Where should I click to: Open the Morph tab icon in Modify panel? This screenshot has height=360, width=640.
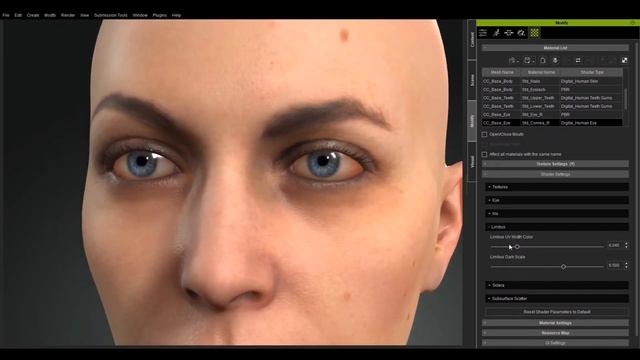[509, 33]
